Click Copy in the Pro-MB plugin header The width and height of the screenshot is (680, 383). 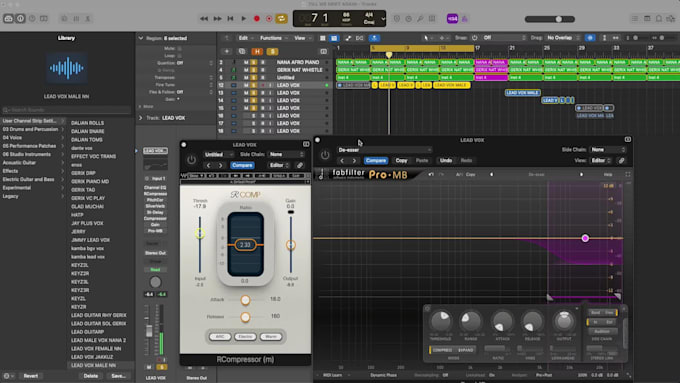click(x=401, y=161)
